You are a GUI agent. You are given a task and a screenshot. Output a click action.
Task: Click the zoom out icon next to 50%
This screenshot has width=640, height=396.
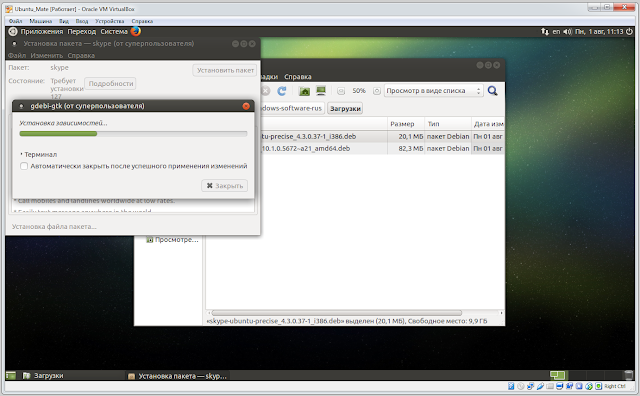pos(341,91)
